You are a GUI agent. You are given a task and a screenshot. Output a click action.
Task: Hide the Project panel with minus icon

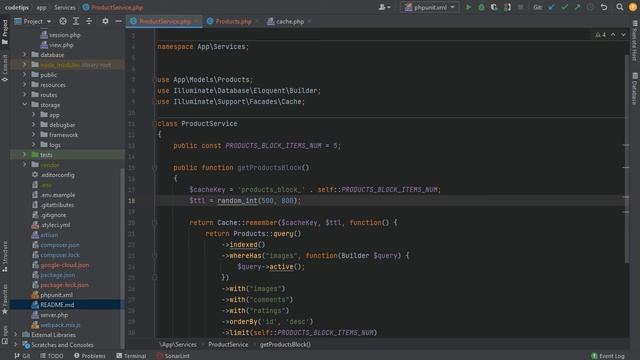click(x=118, y=21)
